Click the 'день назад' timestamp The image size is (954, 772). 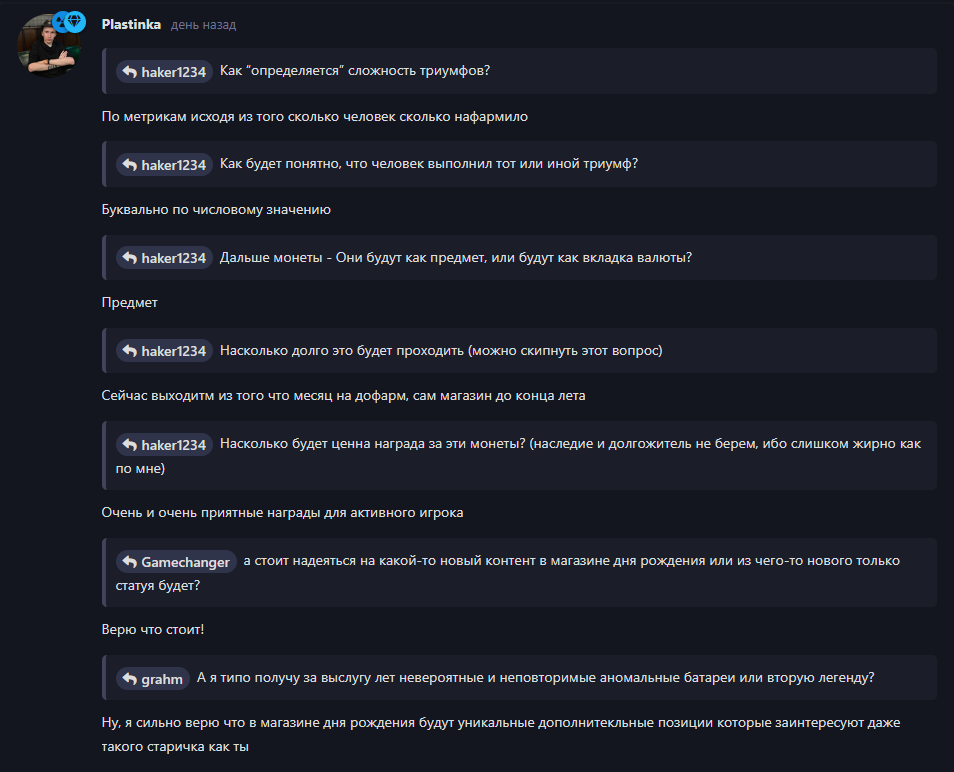pyautogui.click(x=203, y=25)
